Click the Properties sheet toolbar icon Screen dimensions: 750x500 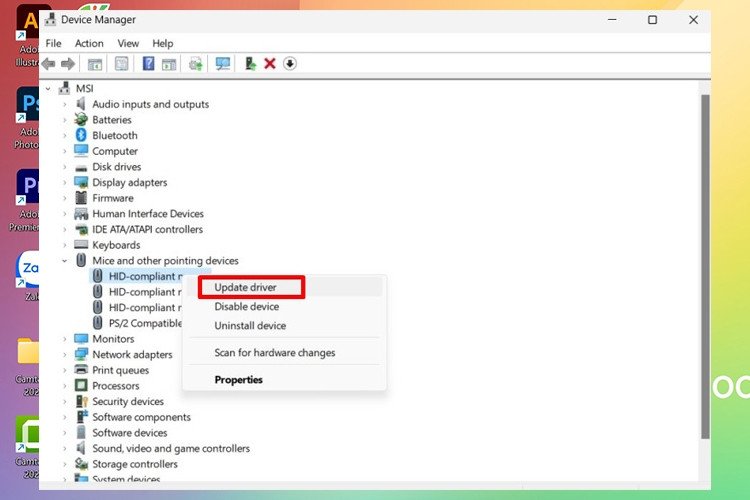coord(121,64)
